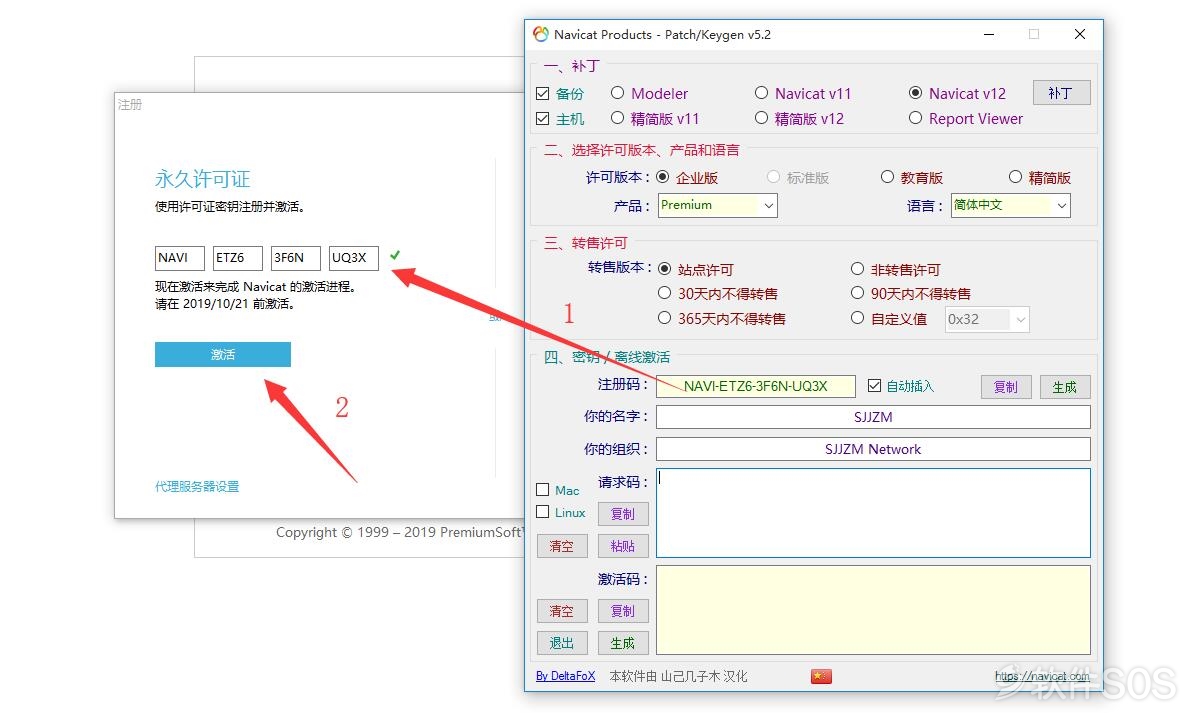Viewport: 1193px width, 713px height.
Task: Click the China flag icon in keygen footer
Action: coord(821,676)
